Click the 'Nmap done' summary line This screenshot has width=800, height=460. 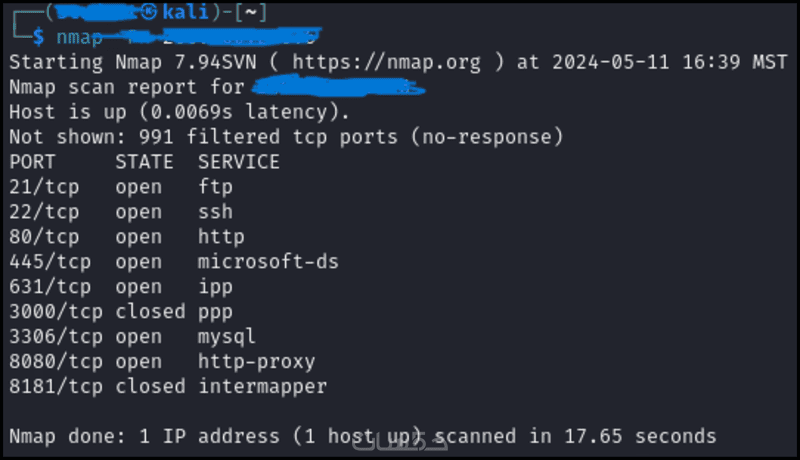[x=362, y=436]
